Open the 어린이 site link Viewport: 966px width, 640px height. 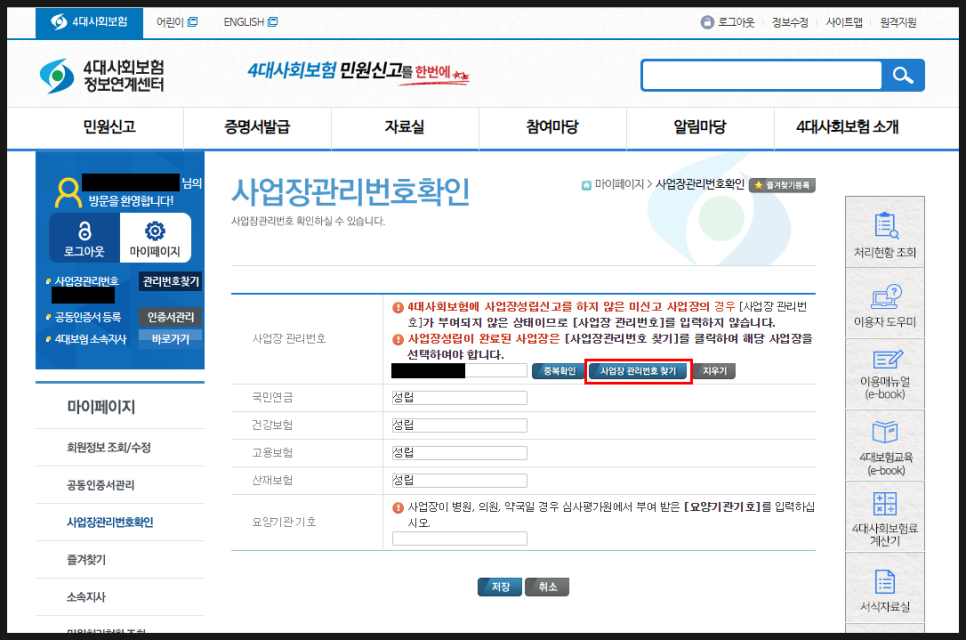tap(177, 22)
